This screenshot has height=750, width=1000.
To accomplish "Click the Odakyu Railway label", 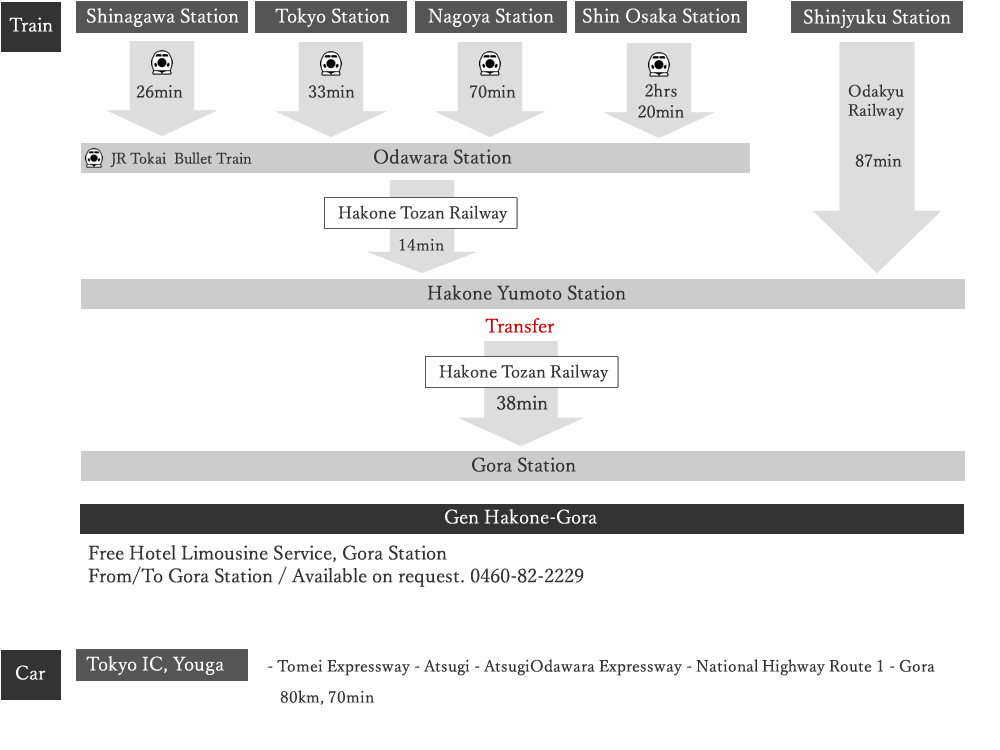I will pyautogui.click(x=876, y=101).
